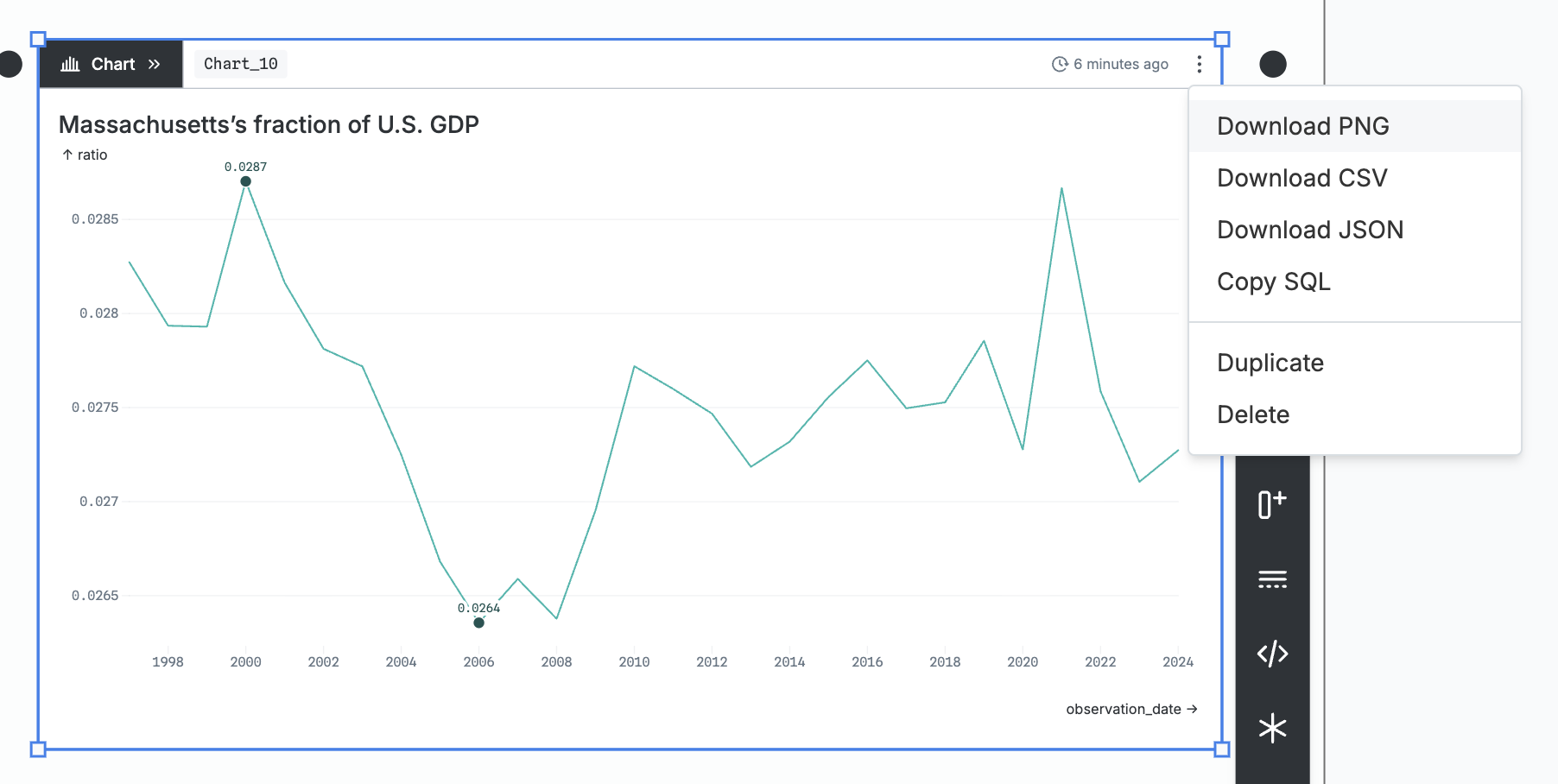This screenshot has height=784, width=1558.
Task: Click Copy SQL in the menu
Action: (x=1273, y=281)
